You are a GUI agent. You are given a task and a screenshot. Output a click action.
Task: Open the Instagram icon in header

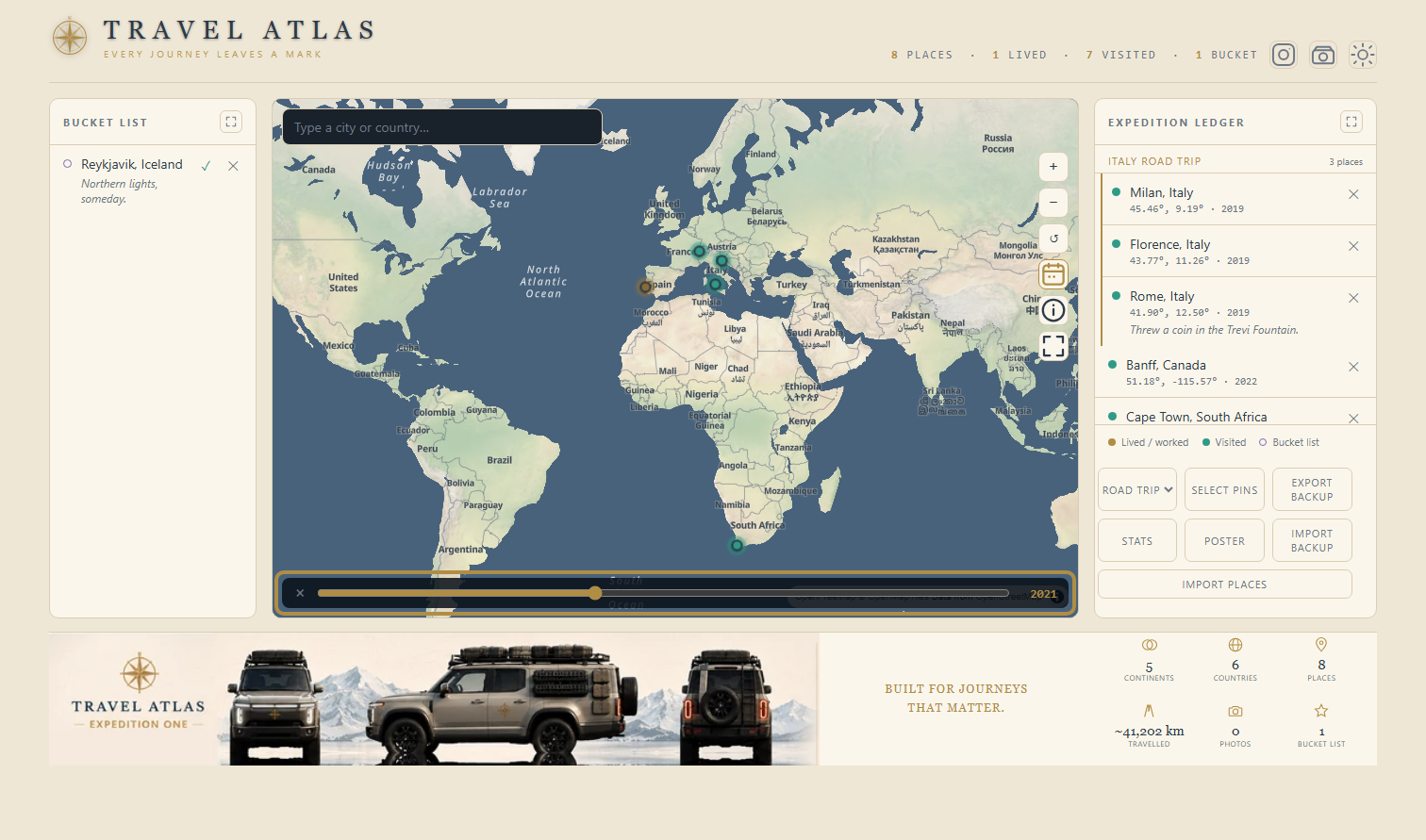coord(1284,55)
